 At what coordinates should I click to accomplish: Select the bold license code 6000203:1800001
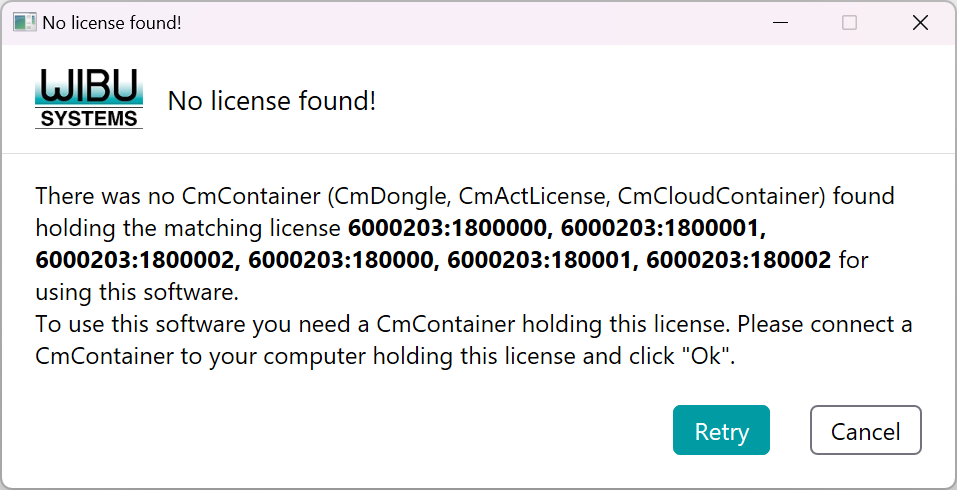pos(662,228)
